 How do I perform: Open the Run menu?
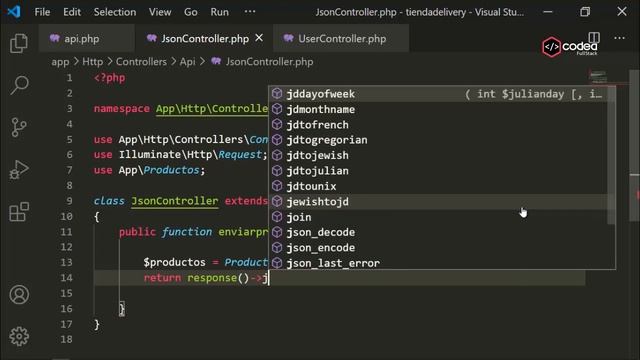(x=220, y=12)
